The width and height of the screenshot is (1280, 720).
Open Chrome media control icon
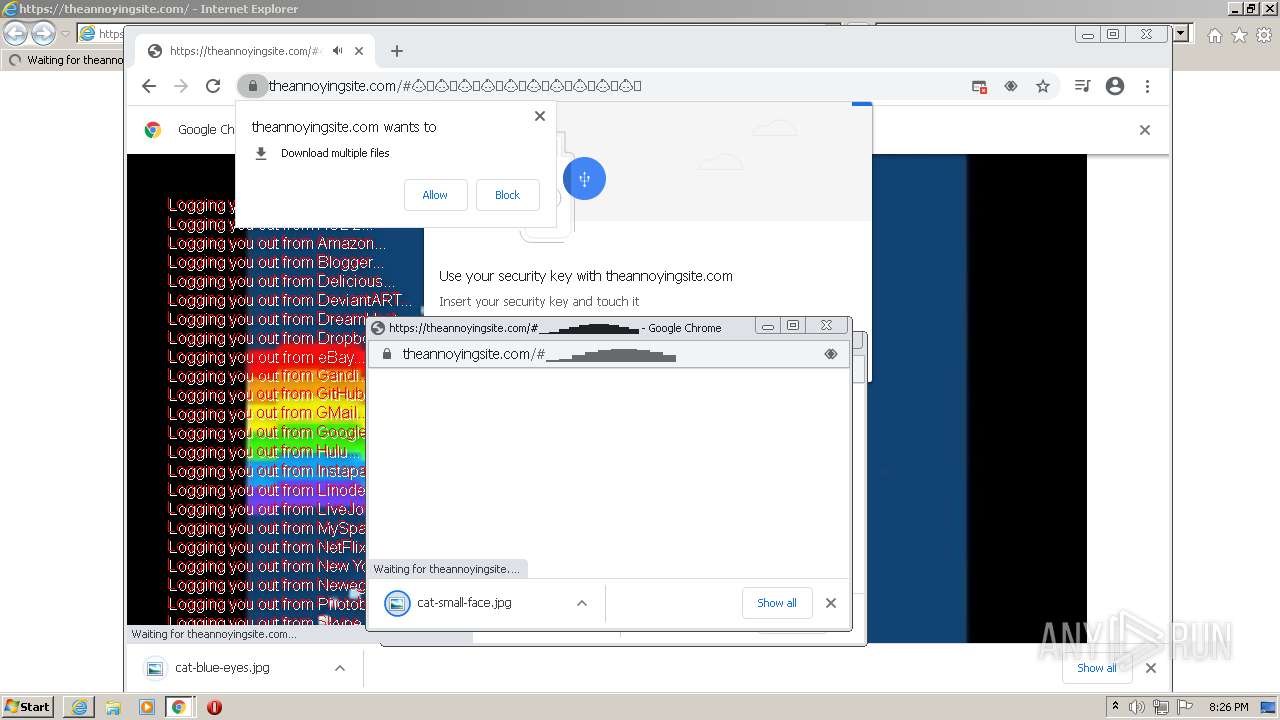(1082, 86)
